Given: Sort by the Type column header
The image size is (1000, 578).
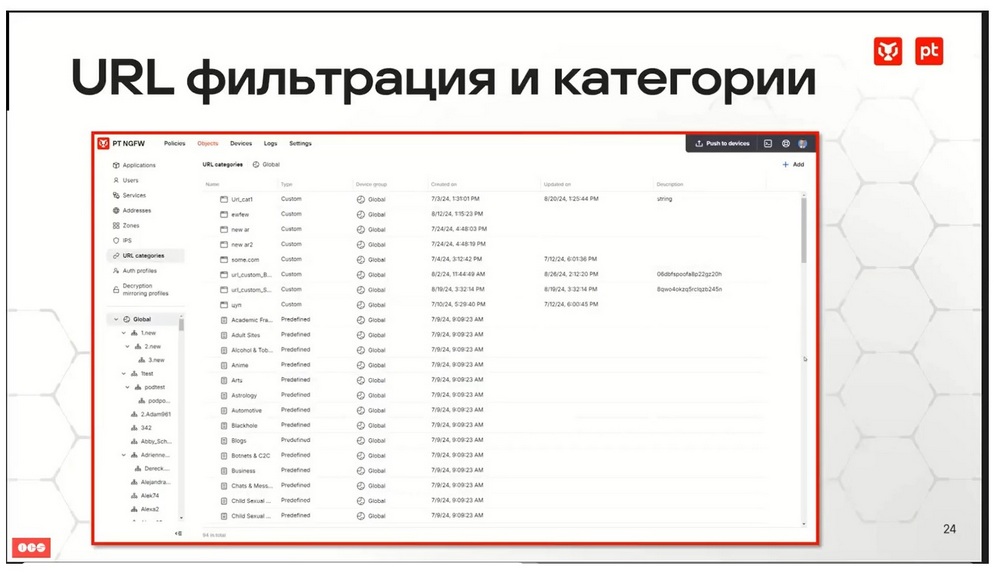Looking at the screenshot, I should pos(287,184).
